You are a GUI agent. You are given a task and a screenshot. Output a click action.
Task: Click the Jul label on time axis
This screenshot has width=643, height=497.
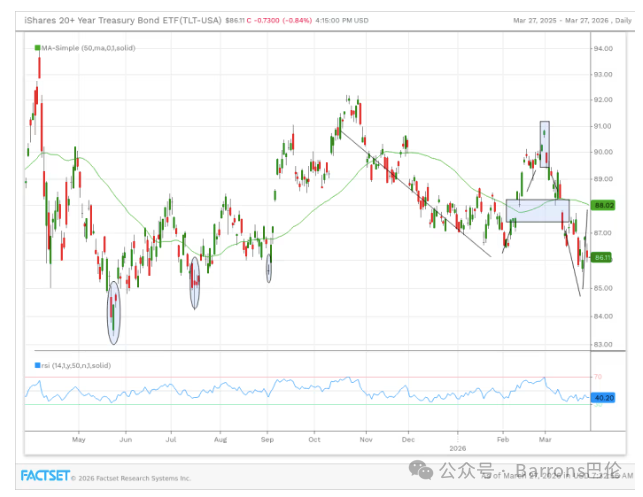[171, 440]
